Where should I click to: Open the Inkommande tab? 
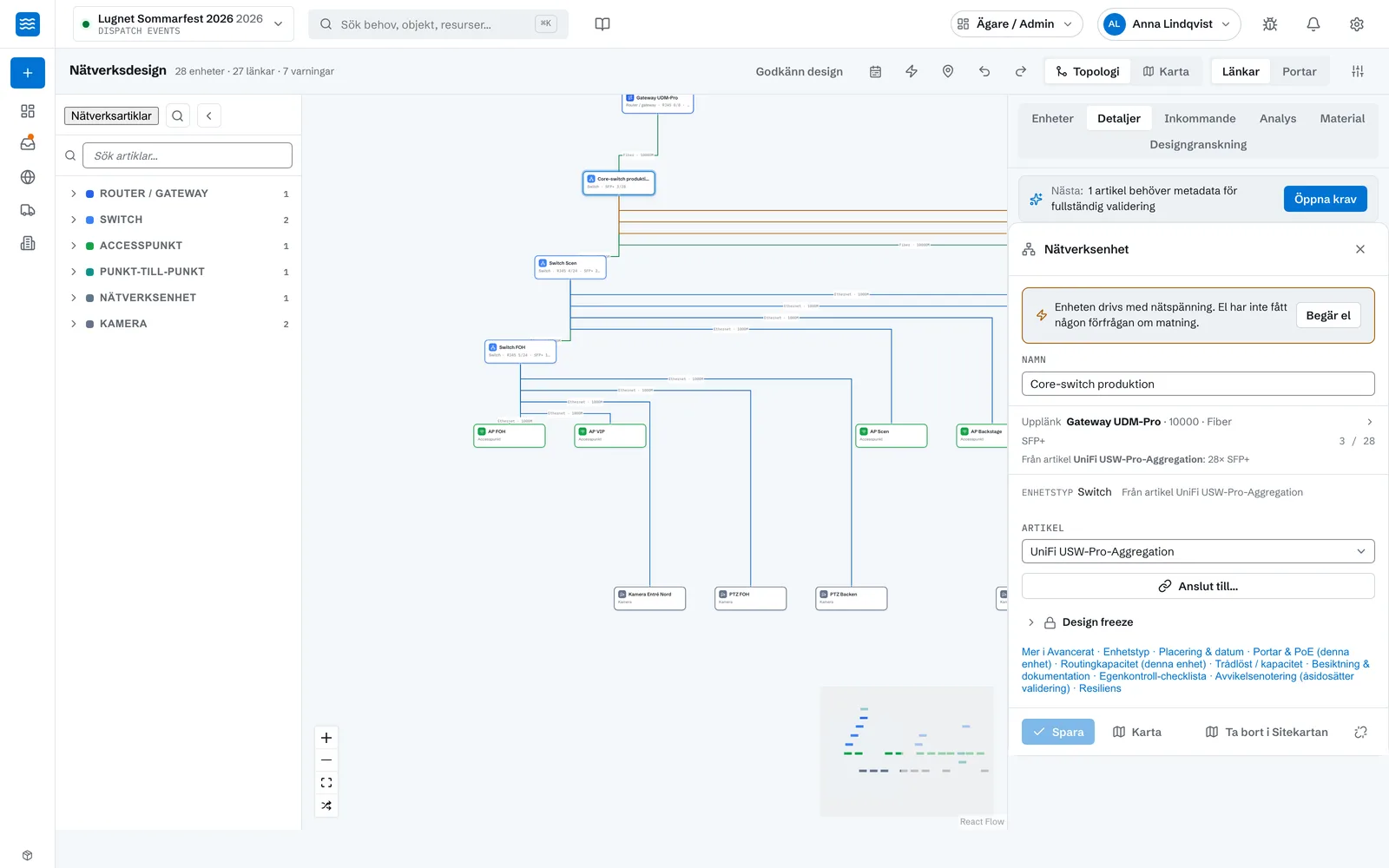pyautogui.click(x=1200, y=118)
